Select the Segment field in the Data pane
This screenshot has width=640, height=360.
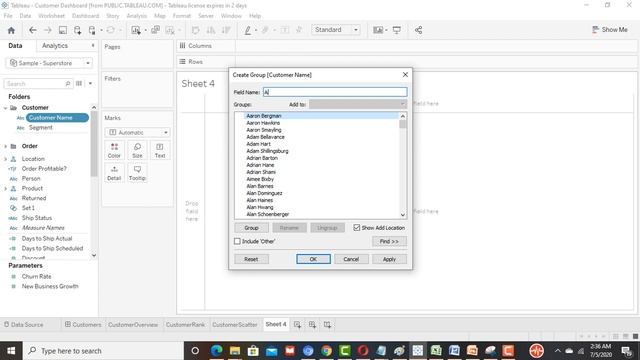click(40, 128)
